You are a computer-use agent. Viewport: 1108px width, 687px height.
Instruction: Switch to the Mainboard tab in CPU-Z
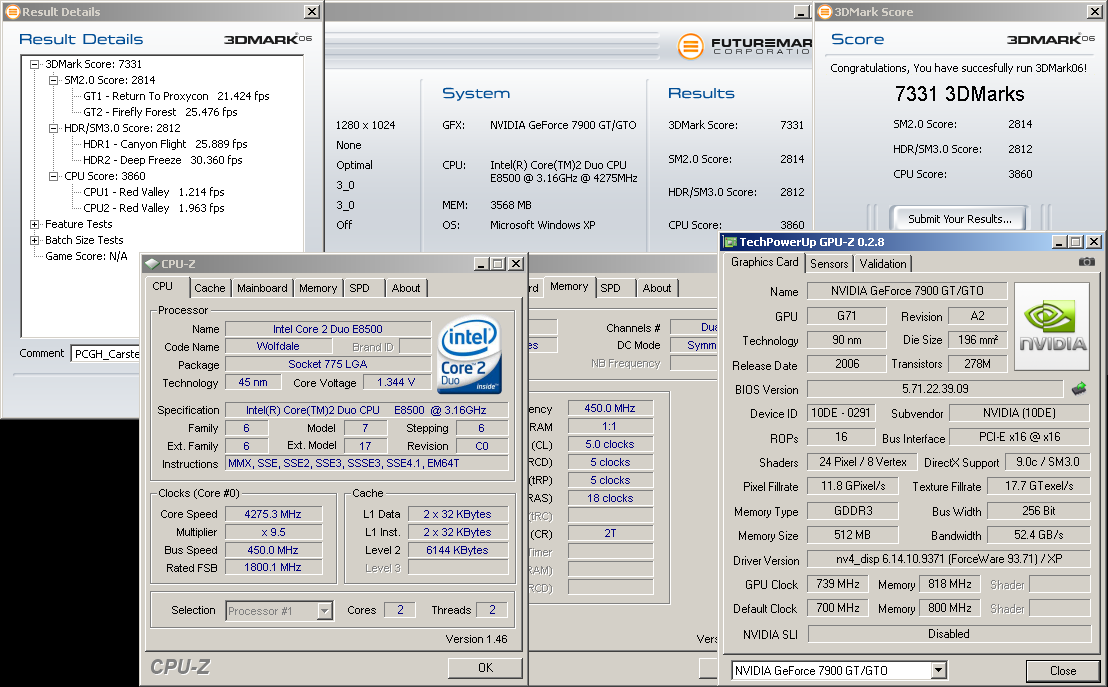pos(262,288)
